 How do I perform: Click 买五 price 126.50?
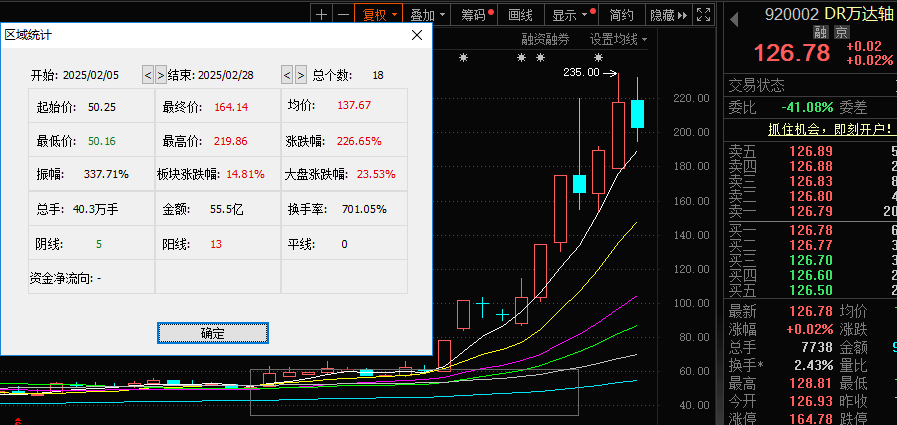(811, 291)
